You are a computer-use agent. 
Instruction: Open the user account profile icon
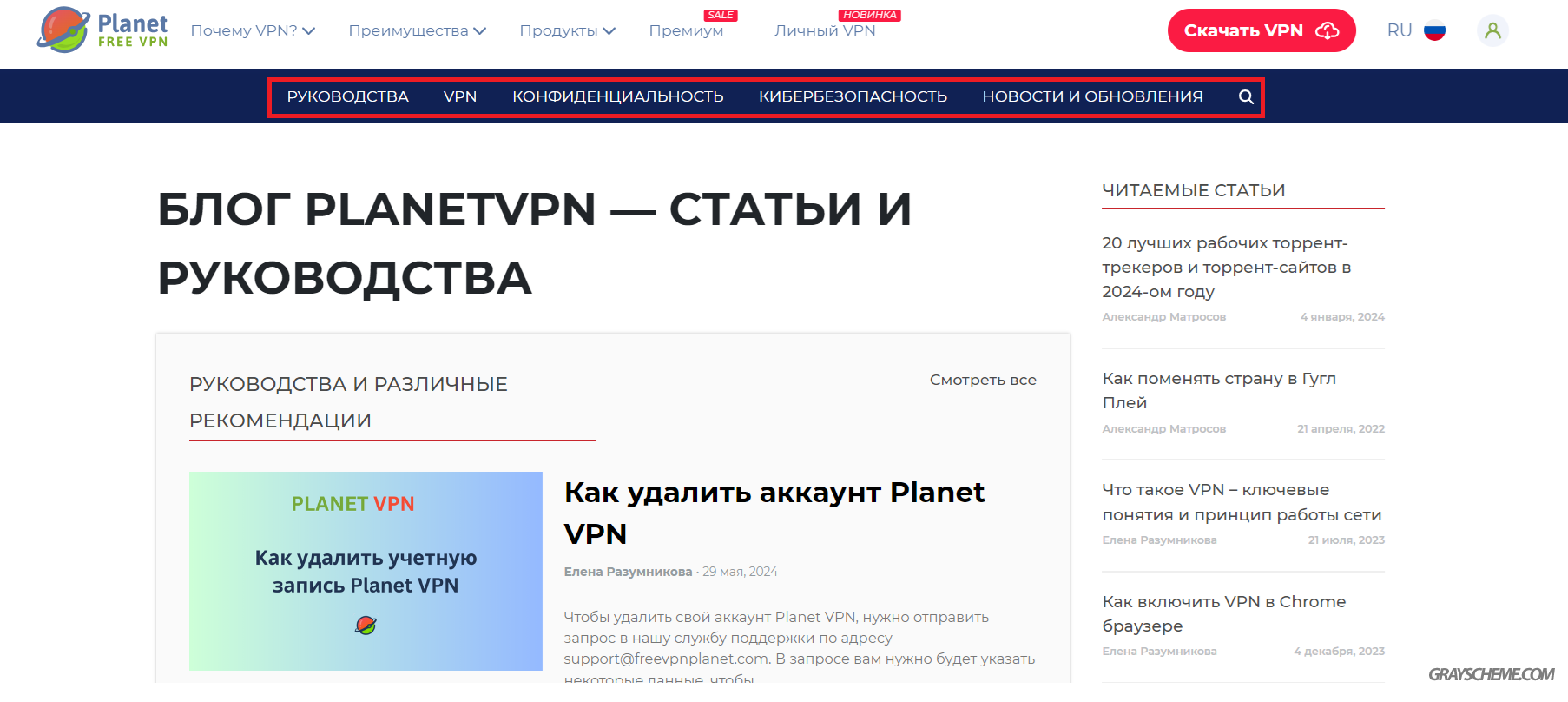[x=1492, y=30]
